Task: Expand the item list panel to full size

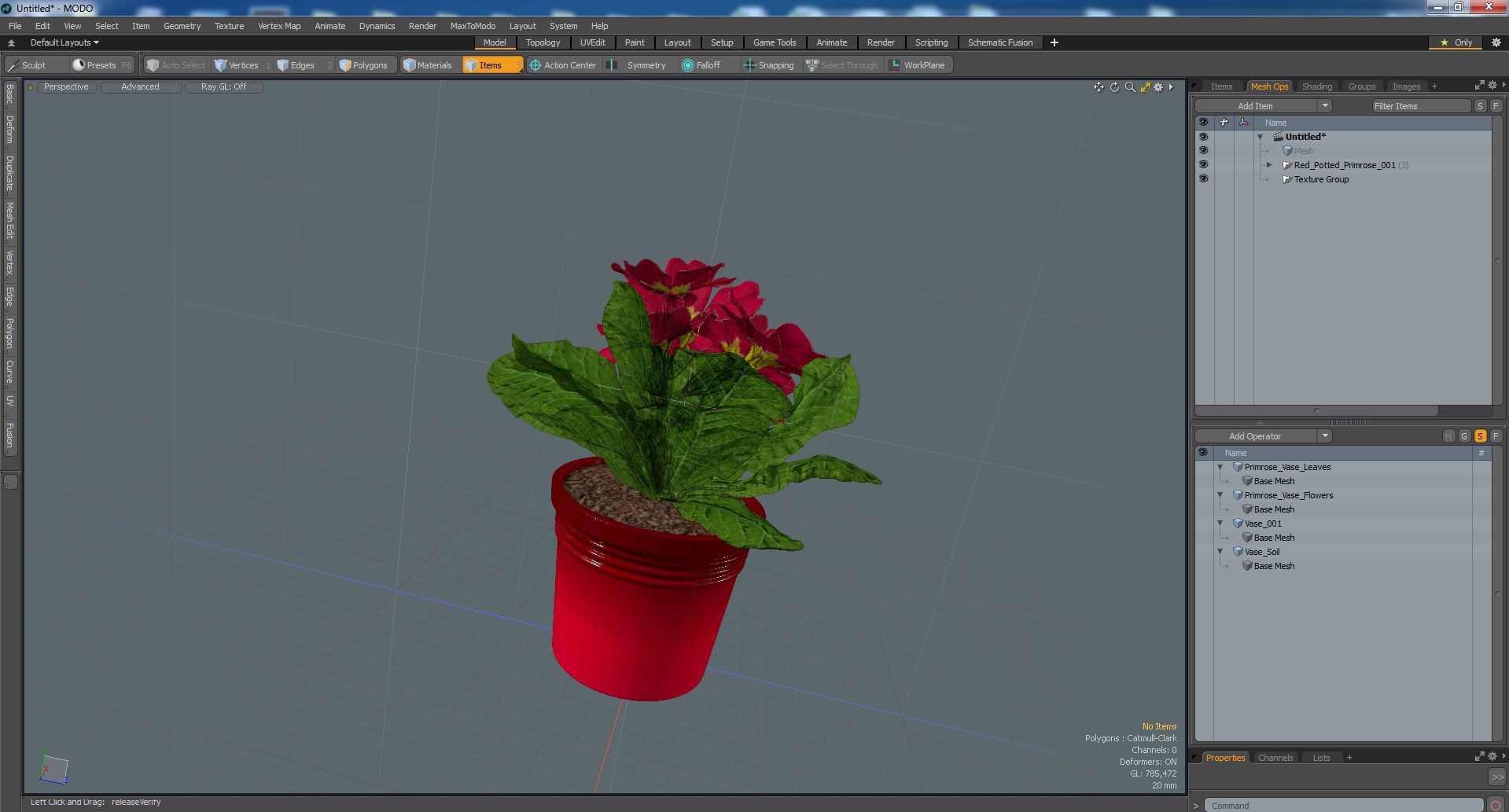Action: pos(1479,86)
